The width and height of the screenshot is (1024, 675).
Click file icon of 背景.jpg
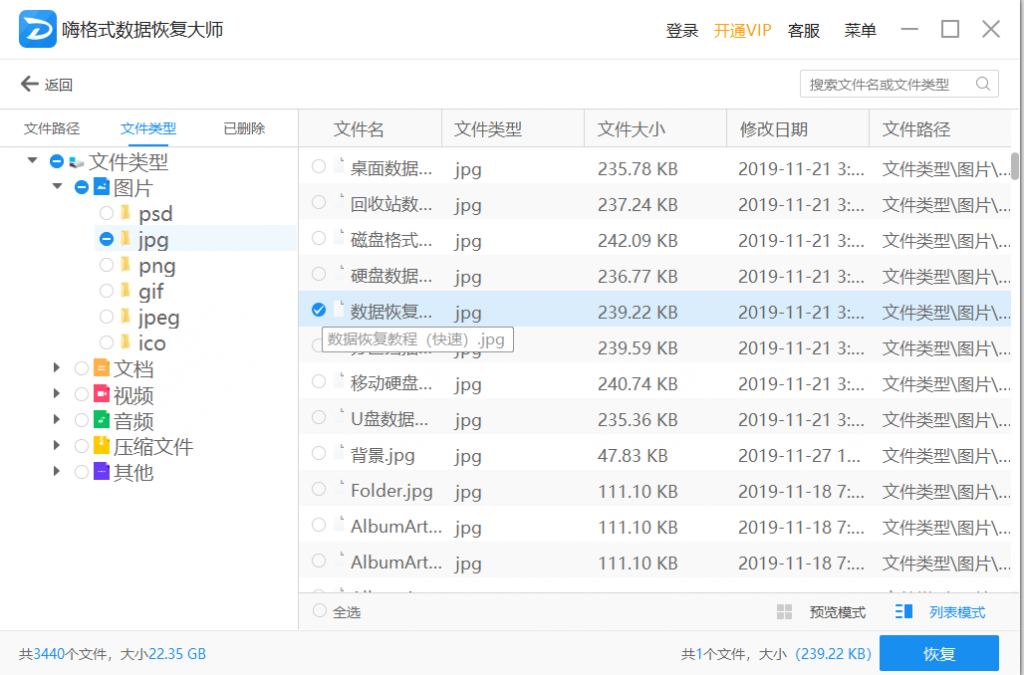click(x=338, y=452)
